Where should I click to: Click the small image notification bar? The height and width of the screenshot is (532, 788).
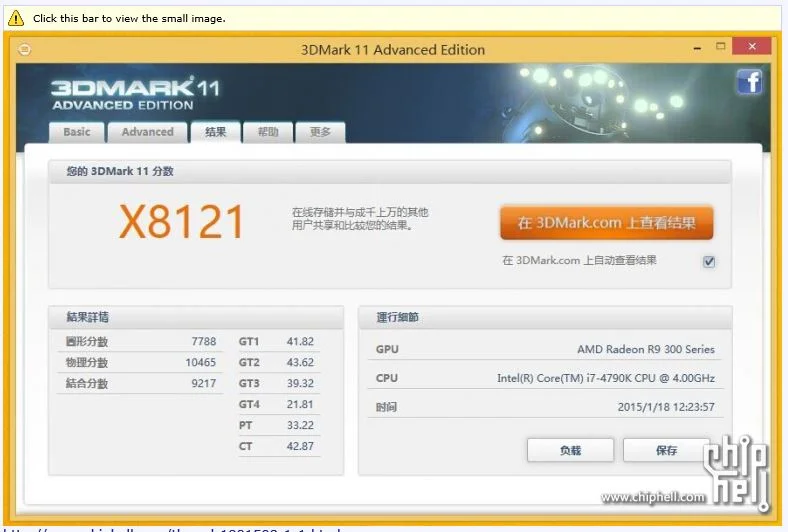coord(392,19)
